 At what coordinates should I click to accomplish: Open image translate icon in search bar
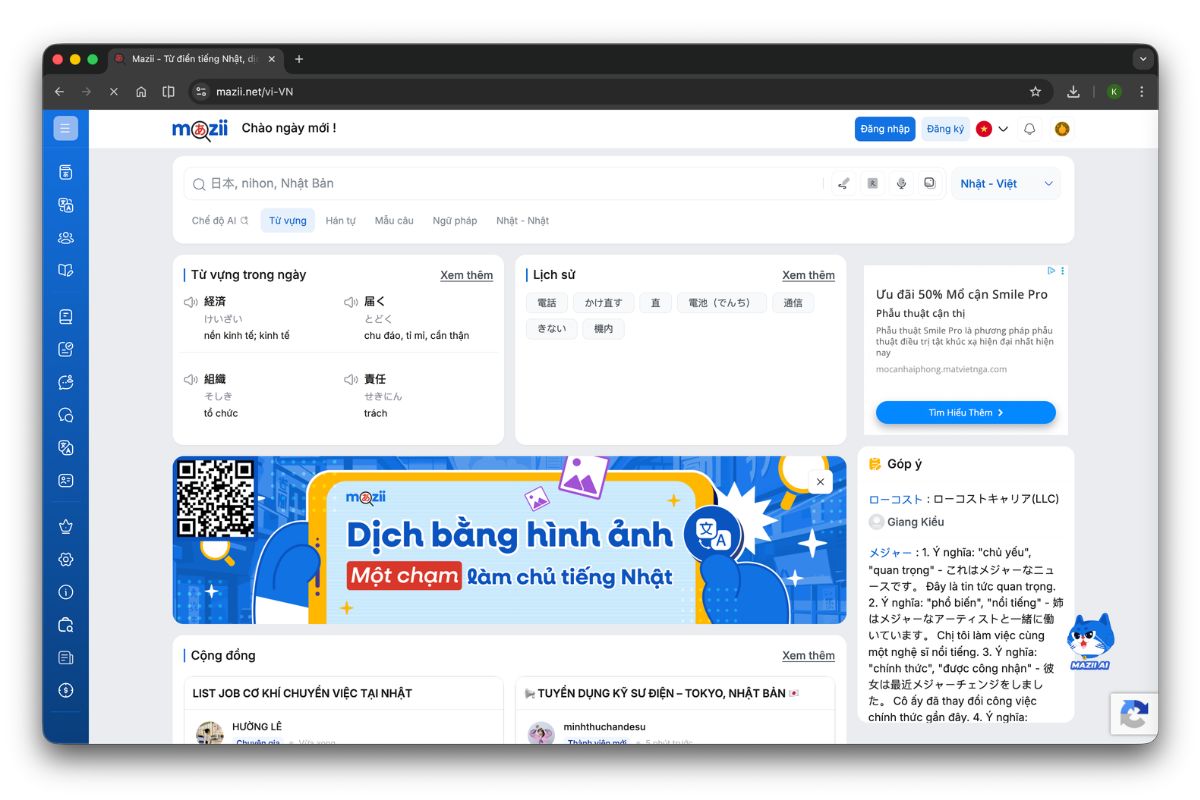pos(929,184)
